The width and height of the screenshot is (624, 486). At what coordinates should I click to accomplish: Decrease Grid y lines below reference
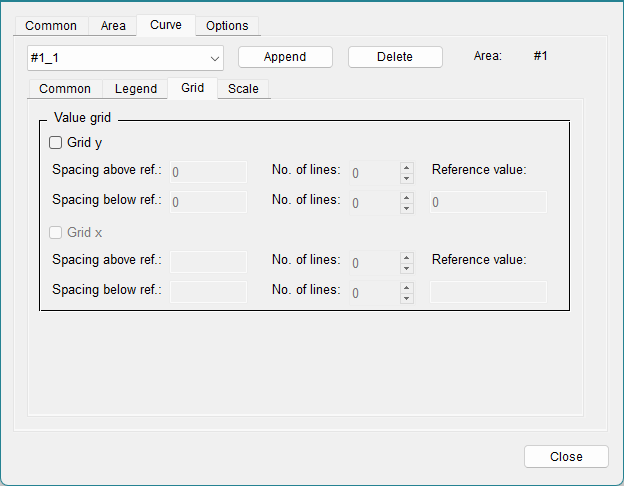[x=407, y=208]
